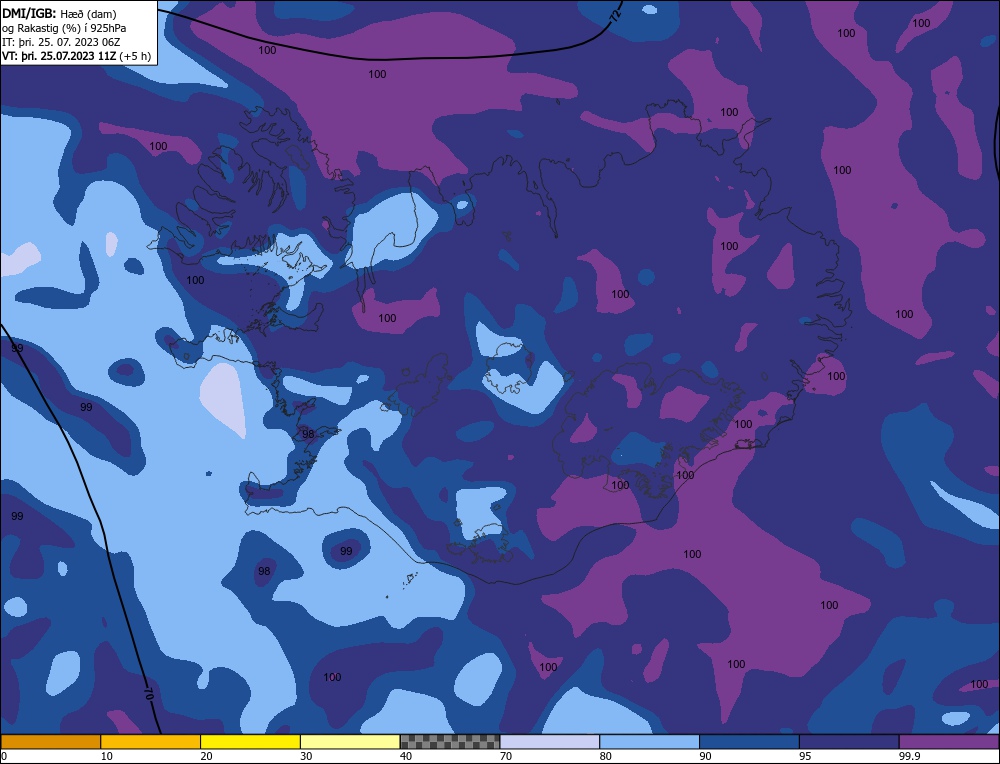Click the '70' label on the black contour line

coord(149,693)
